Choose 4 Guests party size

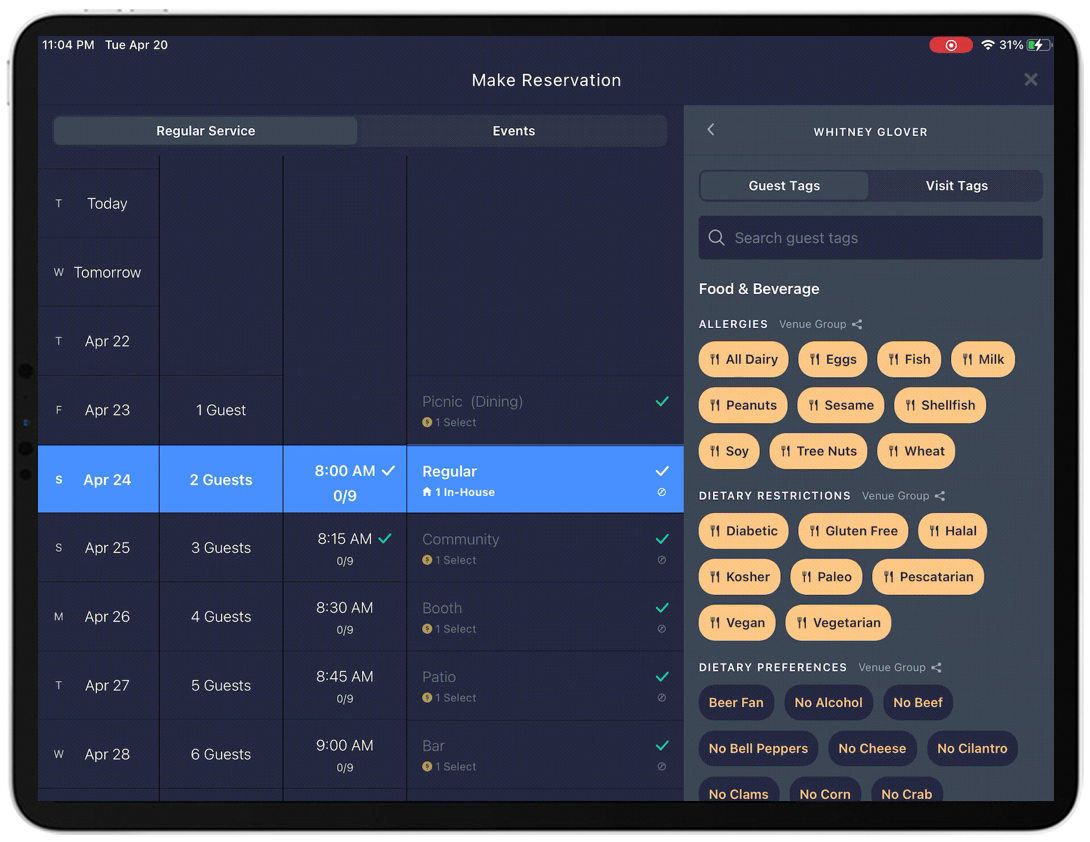click(x=221, y=617)
